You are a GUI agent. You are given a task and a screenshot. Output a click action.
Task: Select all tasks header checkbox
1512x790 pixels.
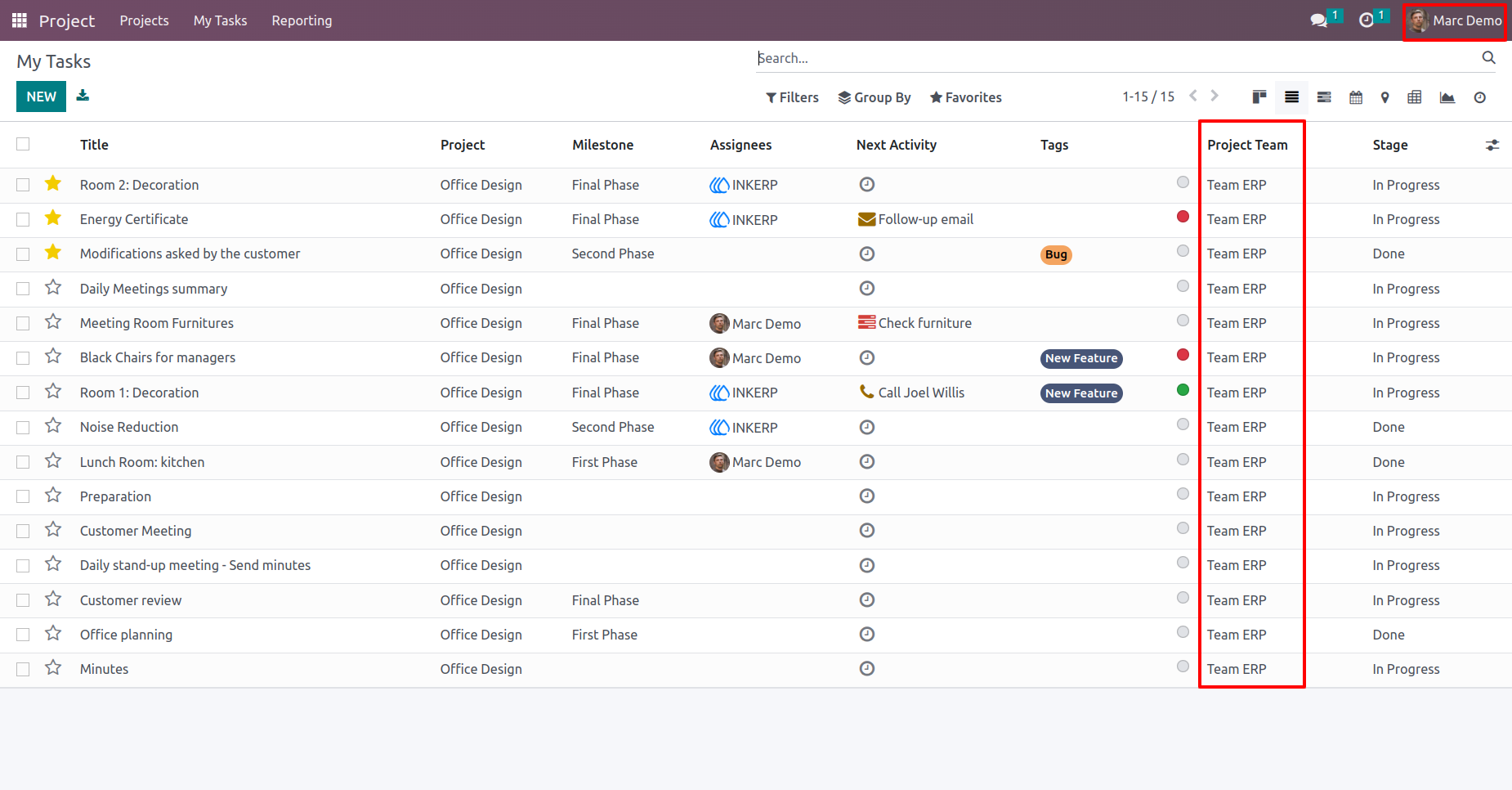tap(23, 144)
